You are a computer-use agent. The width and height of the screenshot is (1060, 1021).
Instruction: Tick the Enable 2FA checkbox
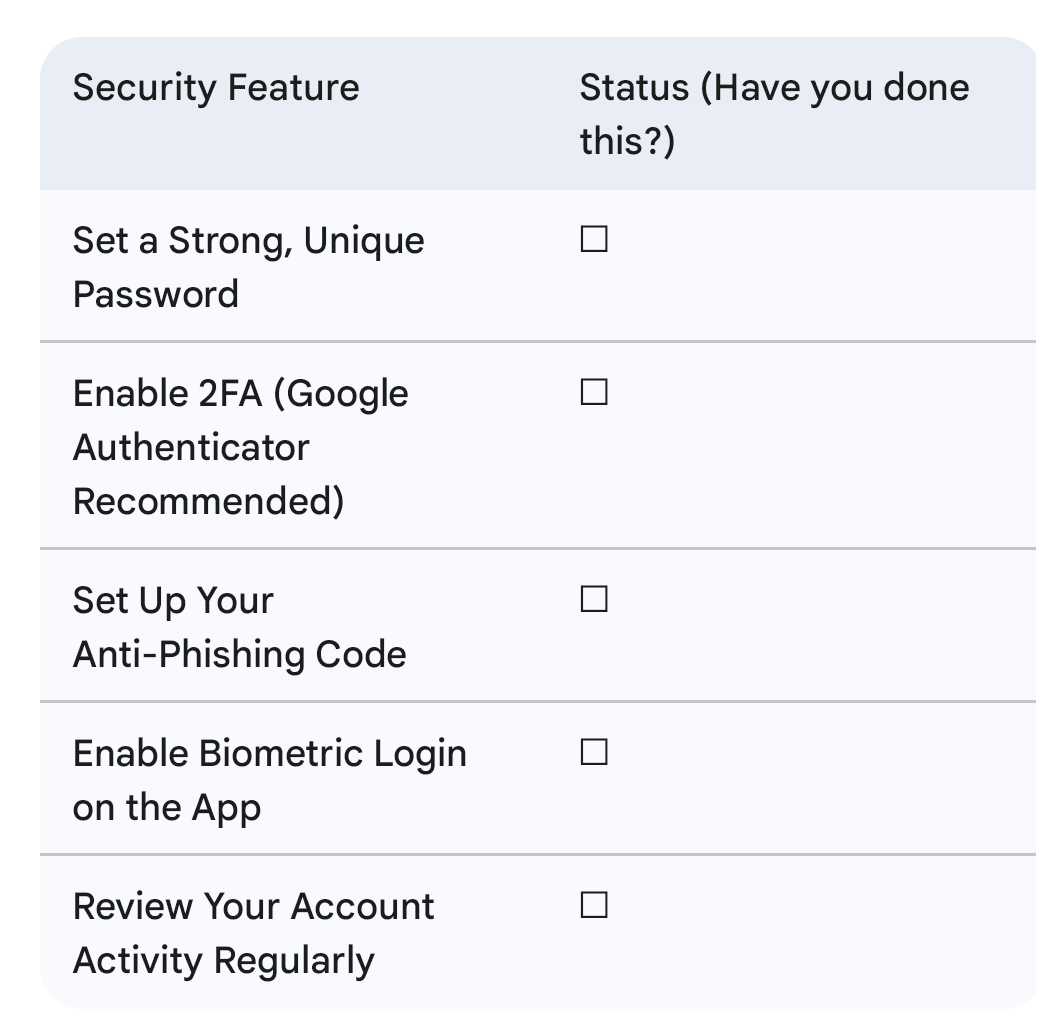click(594, 393)
